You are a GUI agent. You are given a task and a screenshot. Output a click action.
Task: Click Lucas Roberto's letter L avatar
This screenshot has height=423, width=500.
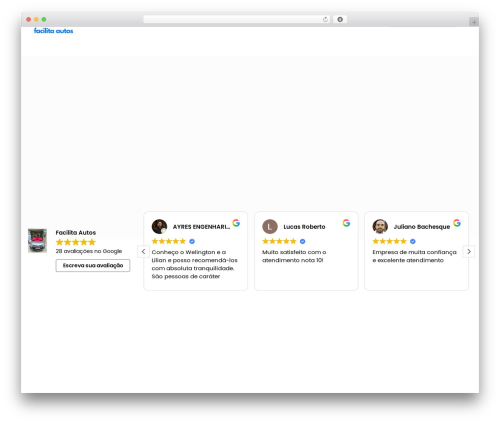[x=270, y=226]
